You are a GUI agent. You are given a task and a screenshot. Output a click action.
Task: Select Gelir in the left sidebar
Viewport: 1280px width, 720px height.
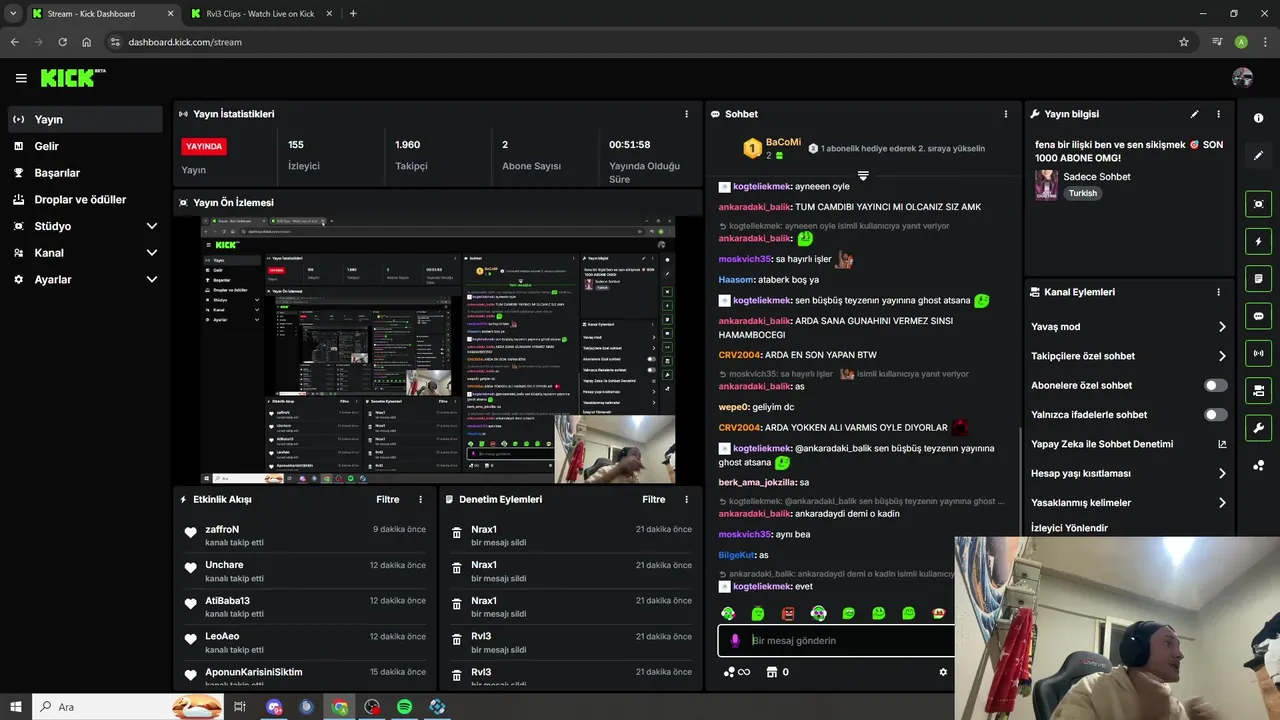85,146
